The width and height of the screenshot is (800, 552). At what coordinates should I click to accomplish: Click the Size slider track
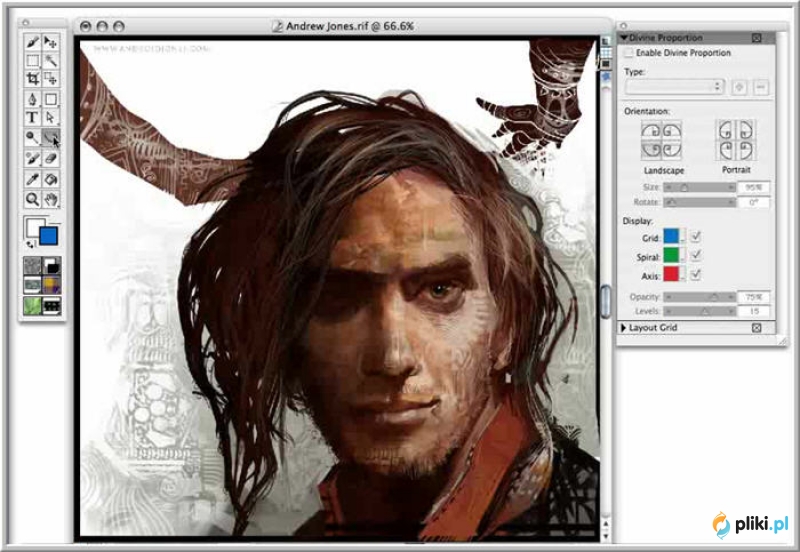(x=699, y=188)
